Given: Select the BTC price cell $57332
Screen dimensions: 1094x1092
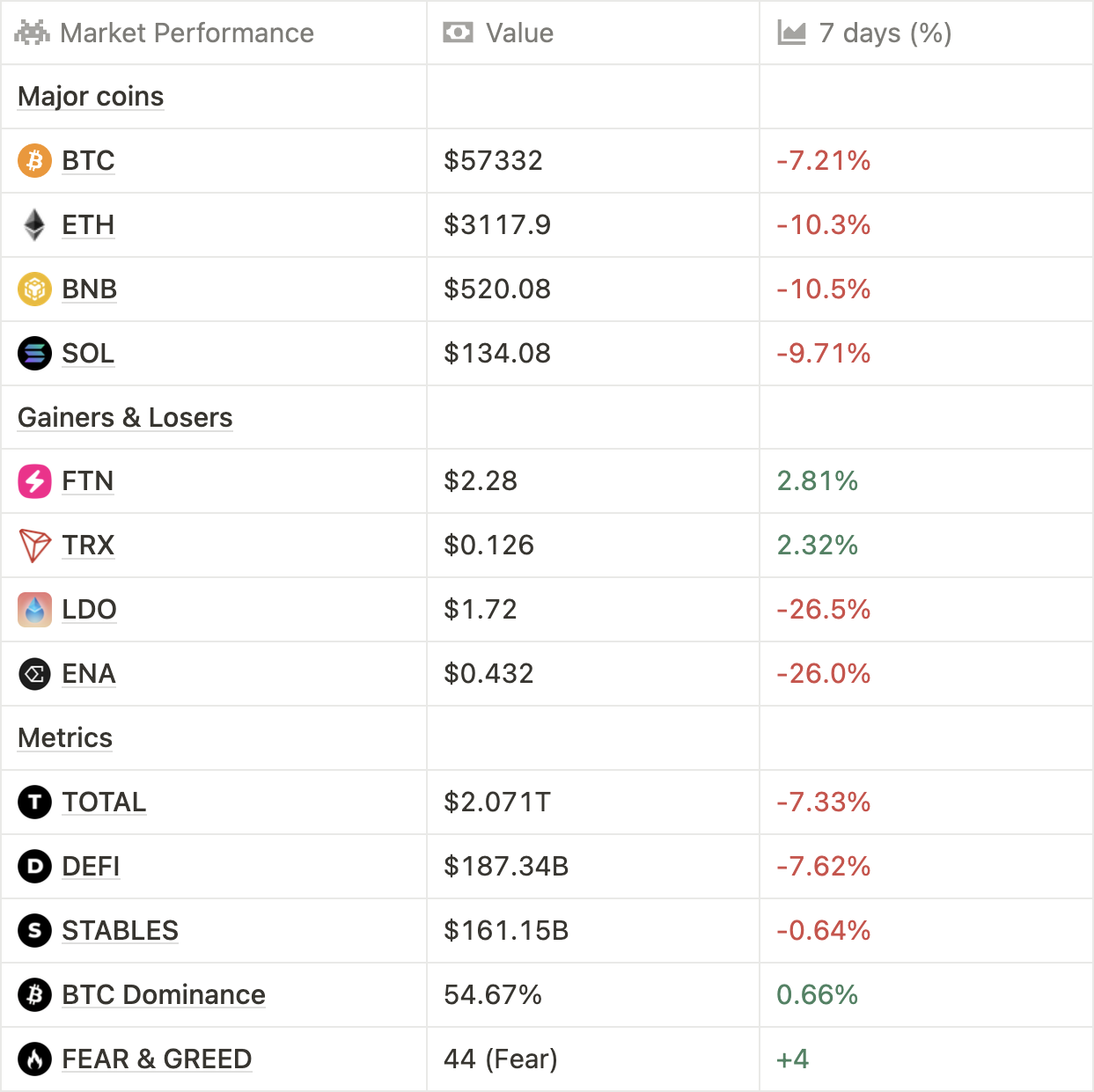Looking at the screenshot, I should (x=493, y=161).
